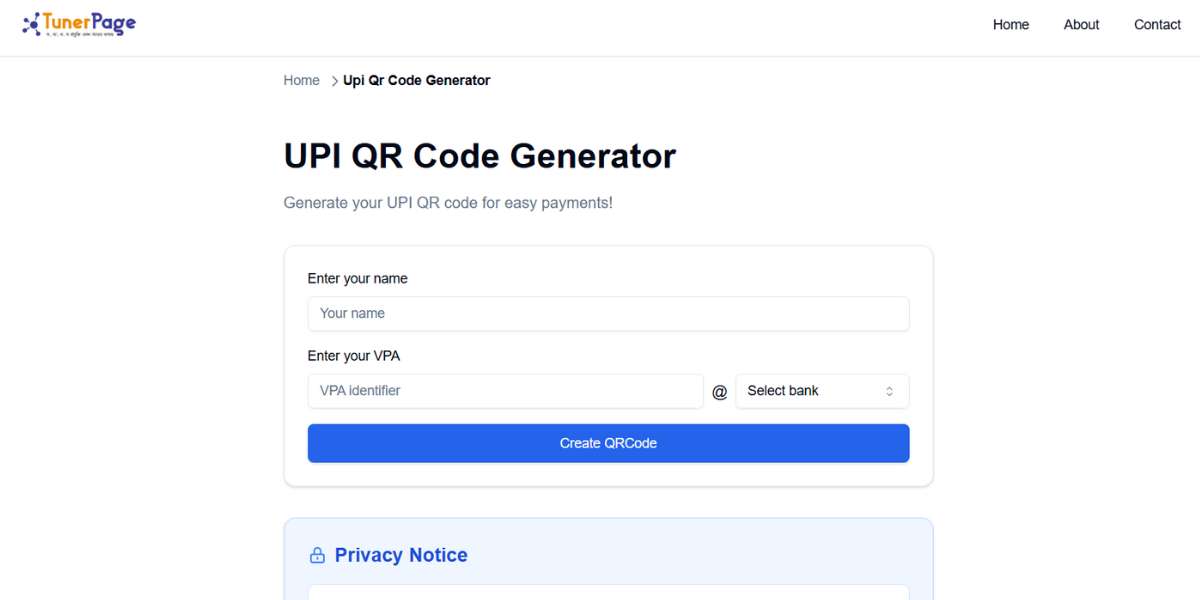Click the Your name input field
Screen dimensions: 1200x600
608,313
